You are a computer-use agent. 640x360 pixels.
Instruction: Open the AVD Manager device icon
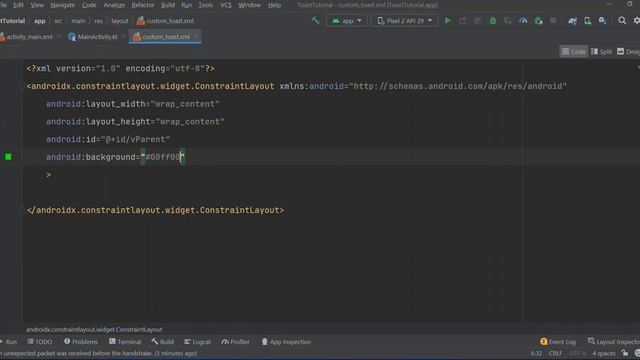(x=588, y=20)
